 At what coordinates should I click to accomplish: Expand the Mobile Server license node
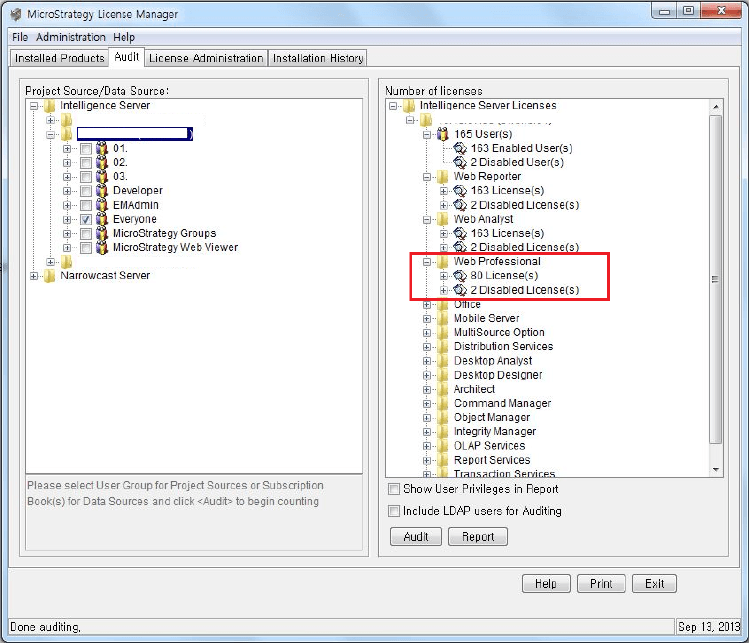(427, 319)
